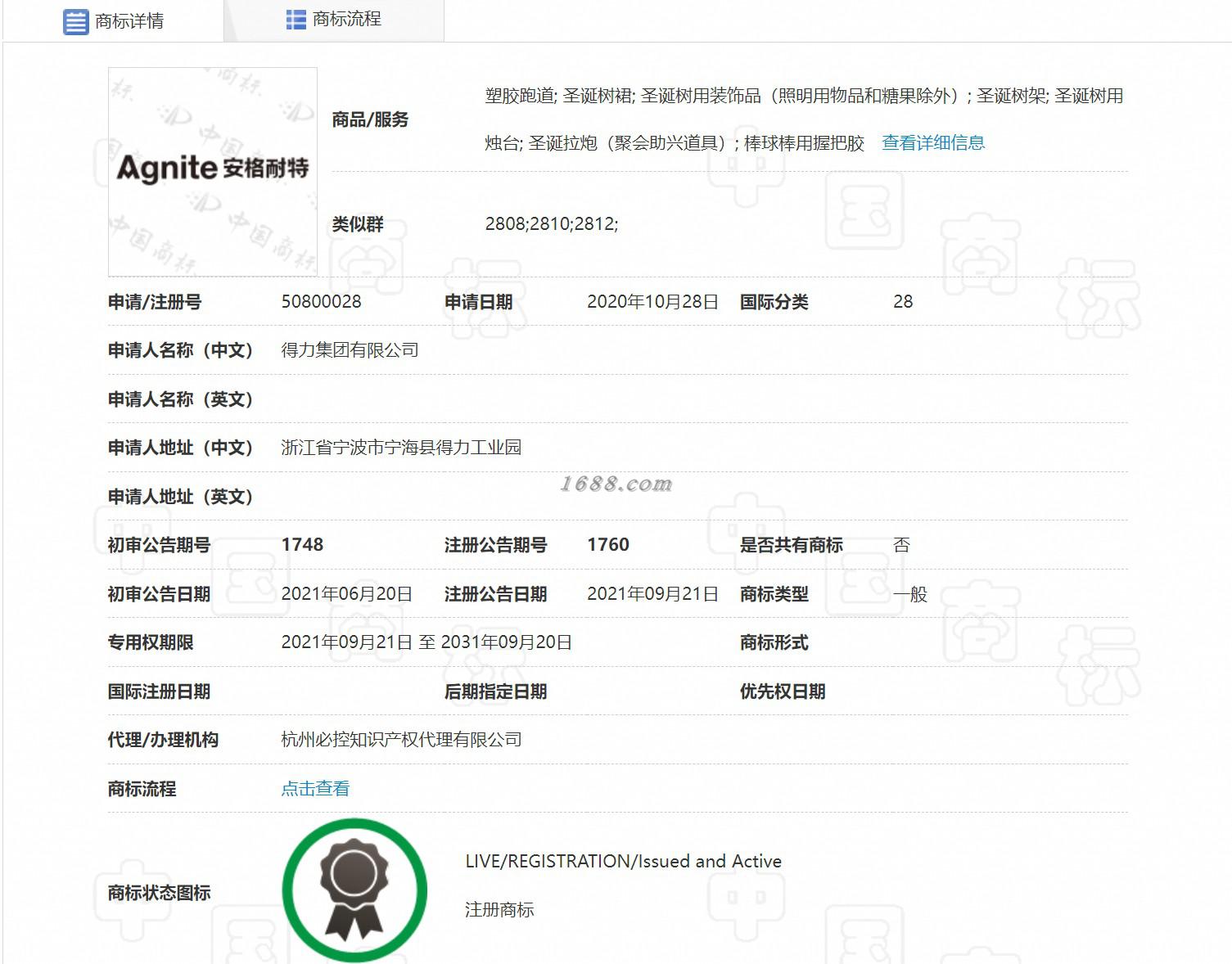Viewport: 1232px width, 964px height.
Task: Click the 申请/注册号 field label
Action: pyautogui.click(x=155, y=302)
